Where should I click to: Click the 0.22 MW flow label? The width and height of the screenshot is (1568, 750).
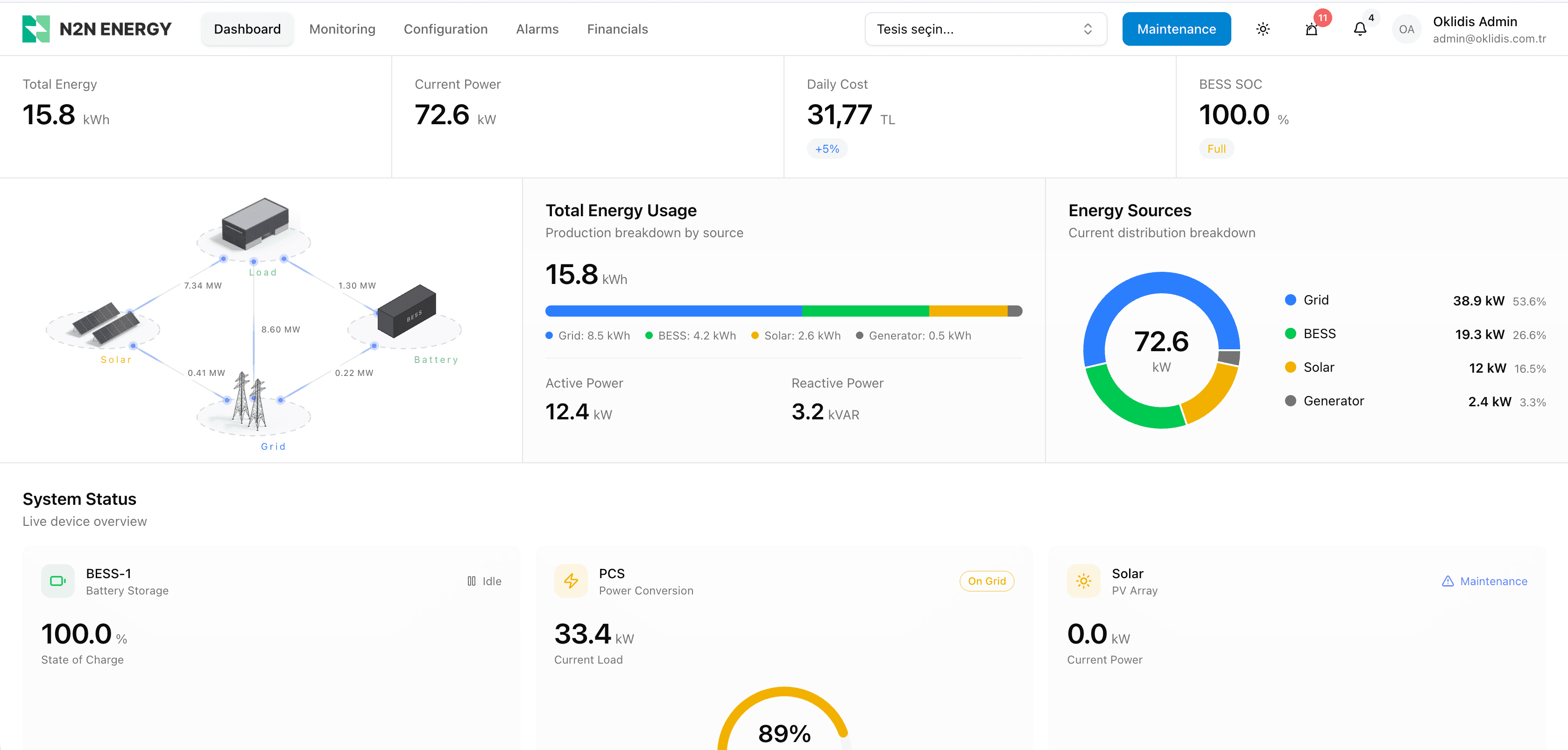(353, 373)
